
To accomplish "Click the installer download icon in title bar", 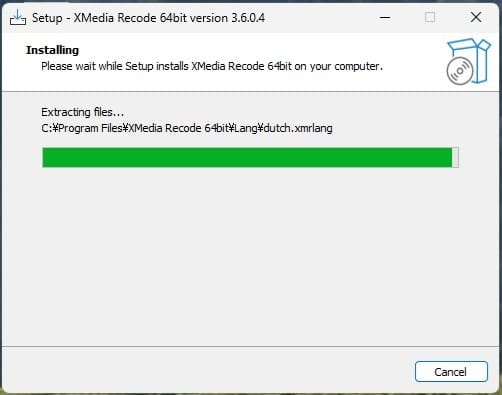I will coord(18,17).
